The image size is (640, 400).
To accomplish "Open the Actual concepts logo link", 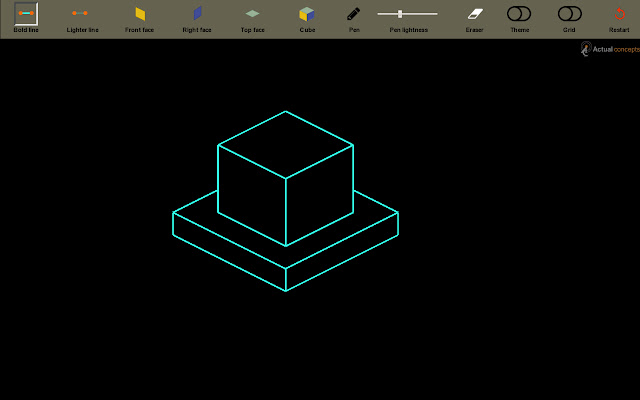I will point(610,49).
